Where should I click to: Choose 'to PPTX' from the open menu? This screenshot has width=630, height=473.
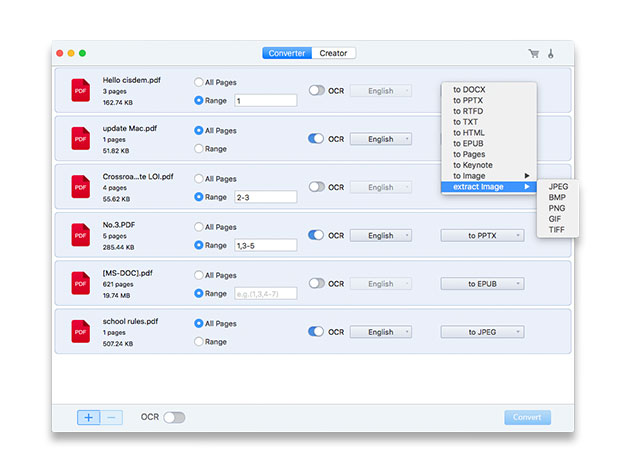[x=489, y=100]
